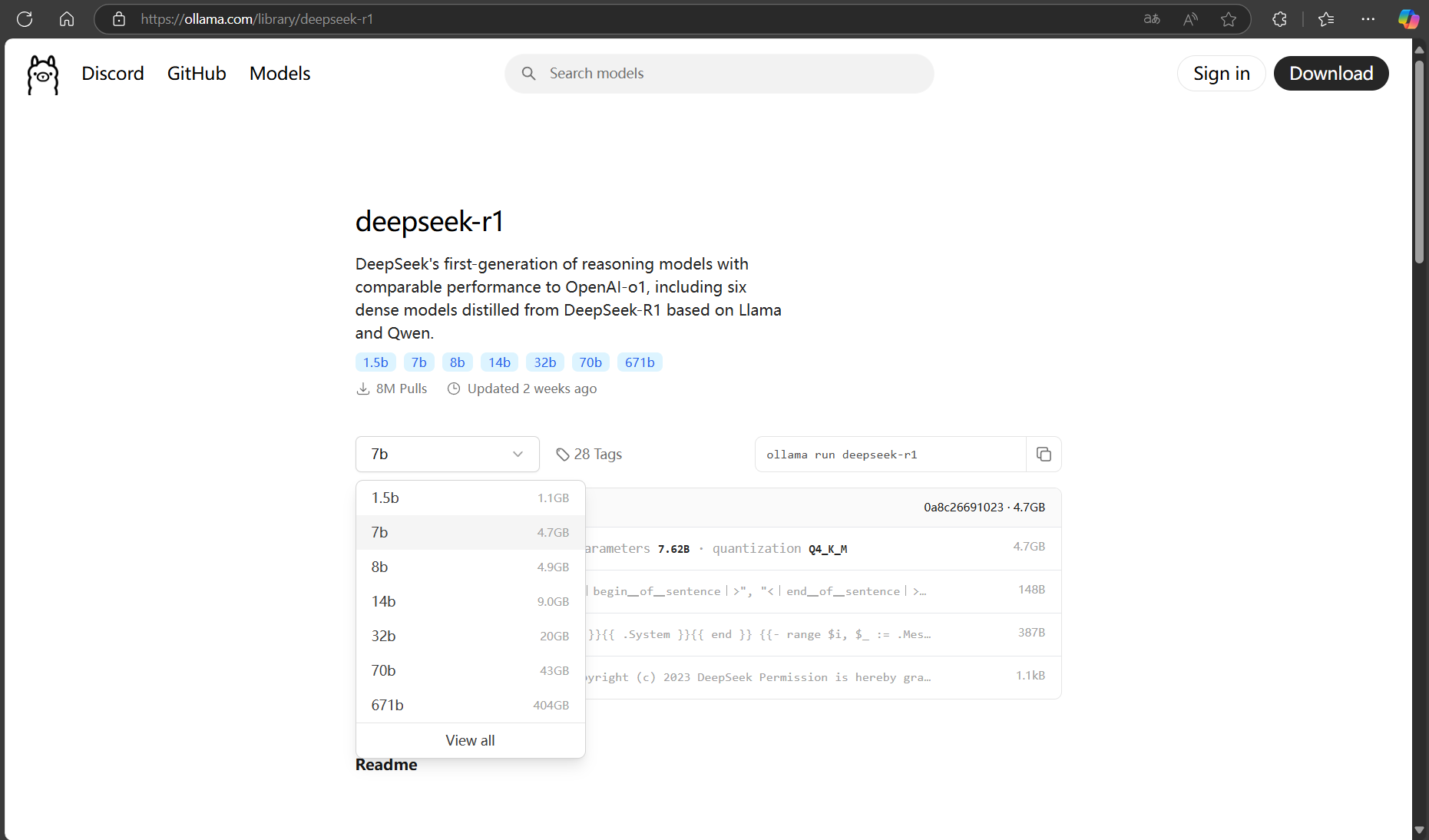
Task: Open browser extensions puzzle icon
Action: tap(1279, 19)
